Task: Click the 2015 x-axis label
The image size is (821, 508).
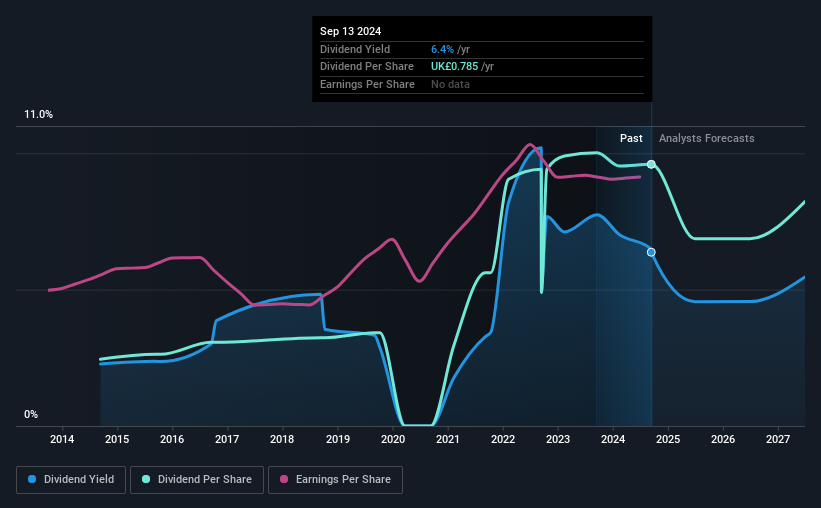Action: pyautogui.click(x=117, y=439)
